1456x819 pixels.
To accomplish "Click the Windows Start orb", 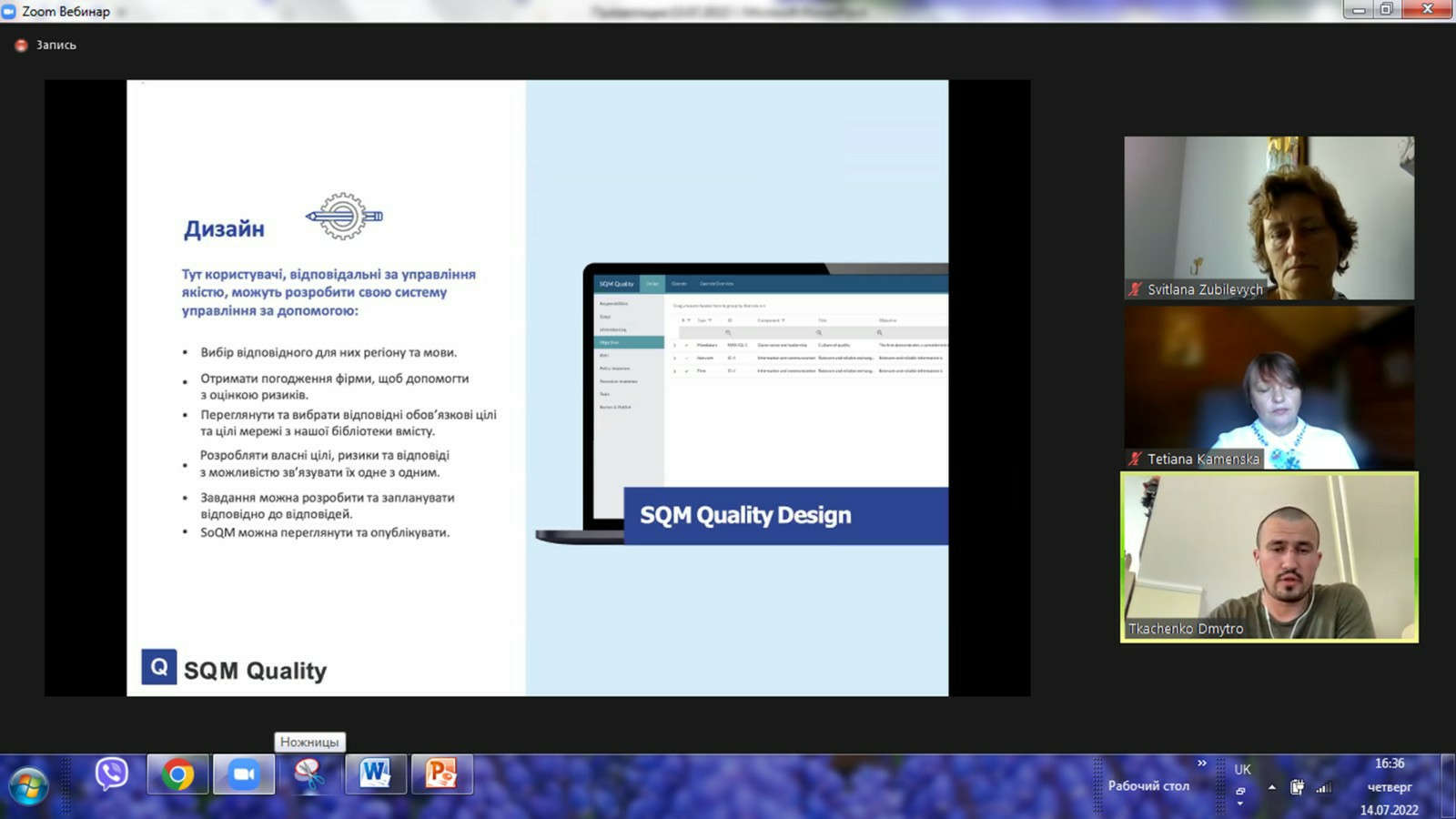I will click(x=28, y=785).
